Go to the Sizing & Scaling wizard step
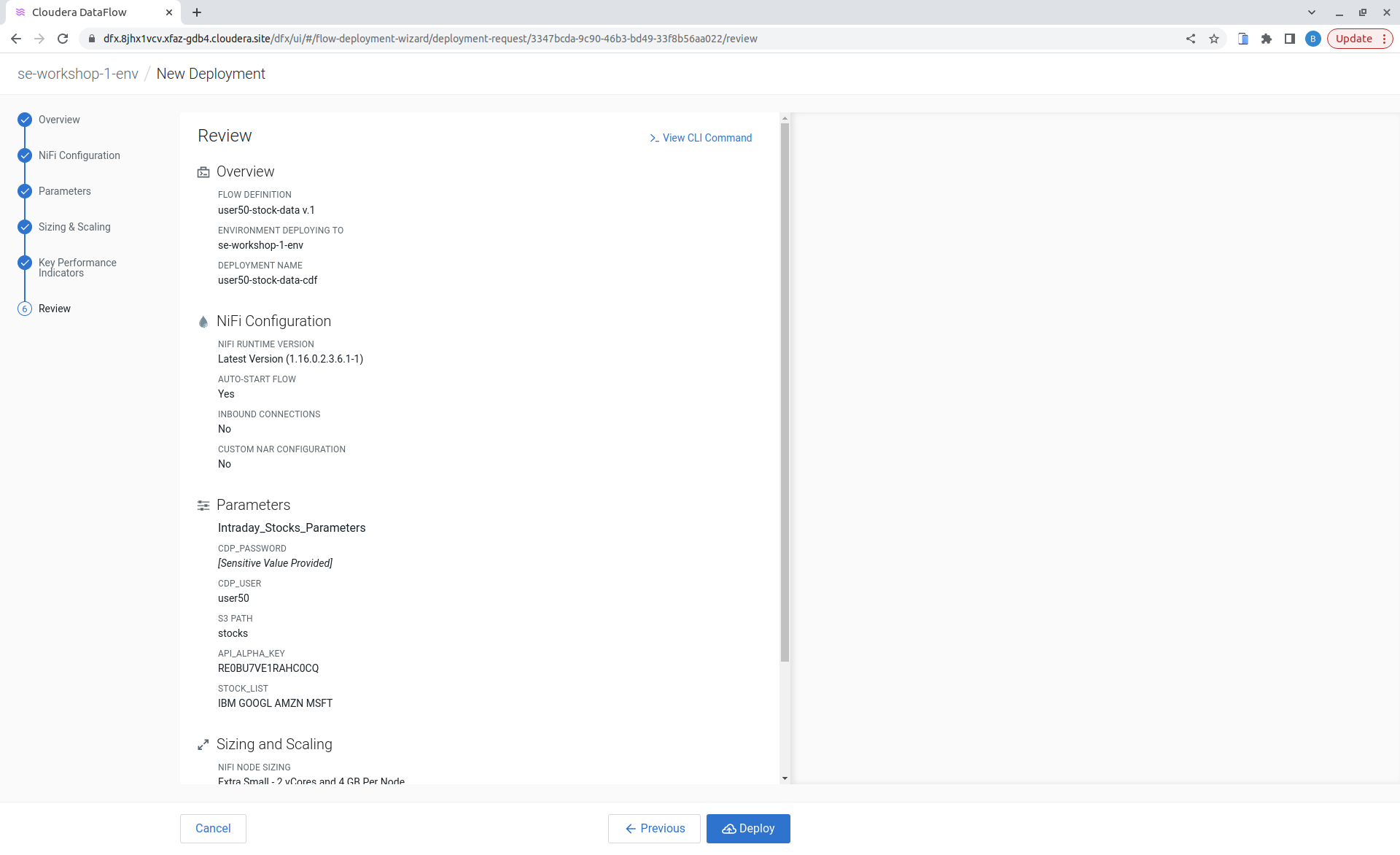1400x855 pixels. pos(74,227)
